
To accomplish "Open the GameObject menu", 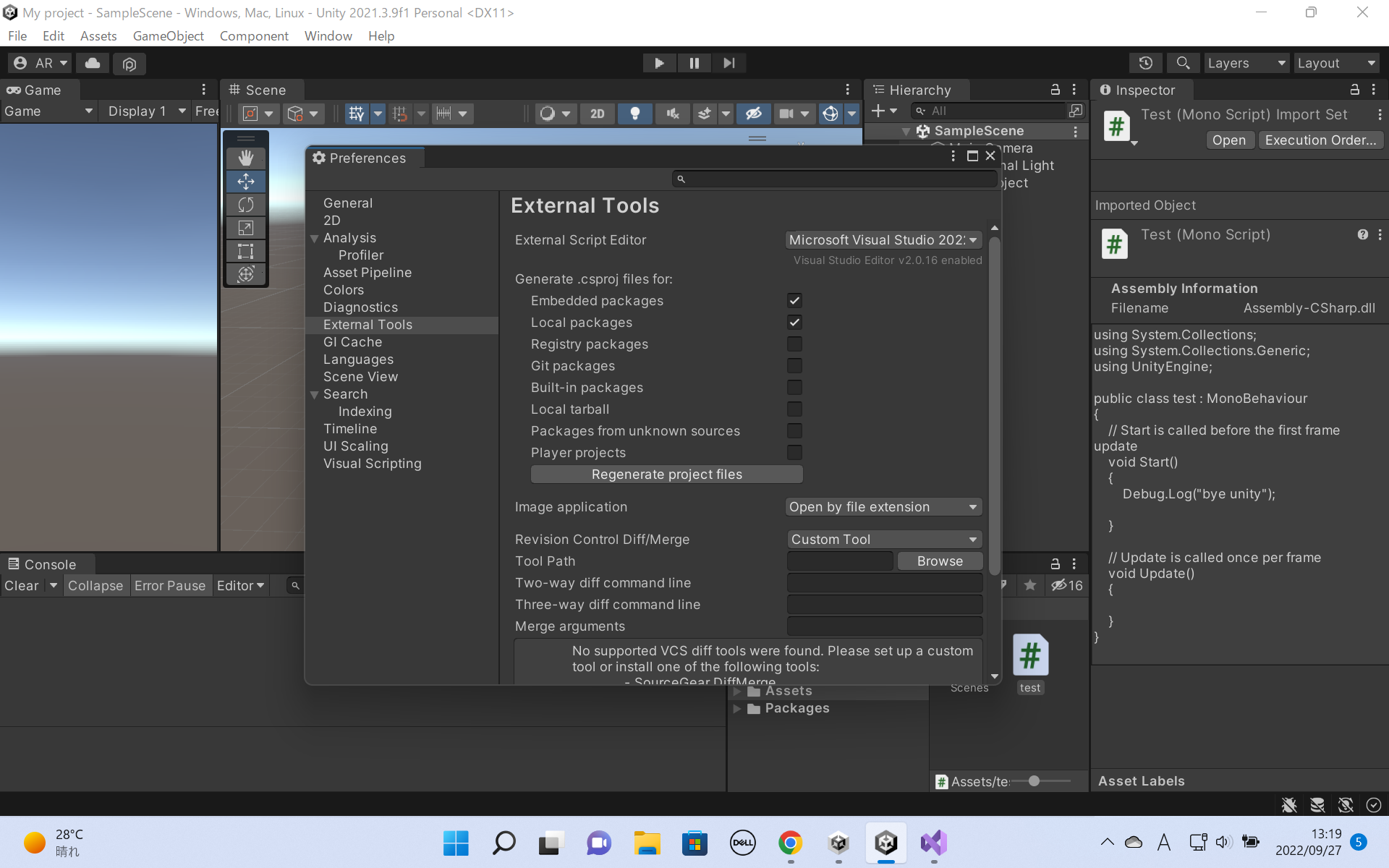I will pos(168,35).
